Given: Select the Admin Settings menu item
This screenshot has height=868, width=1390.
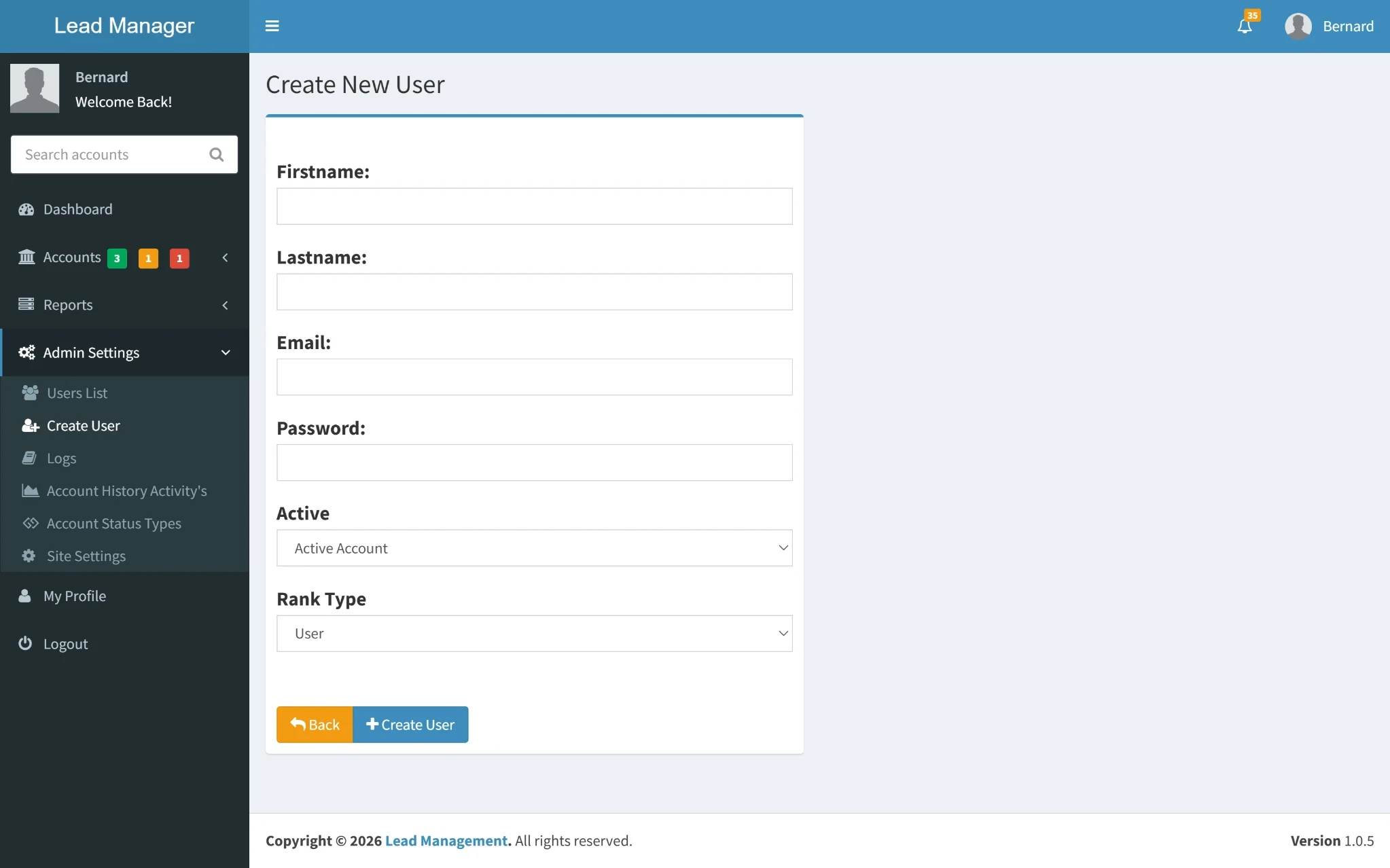Looking at the screenshot, I should [x=124, y=352].
